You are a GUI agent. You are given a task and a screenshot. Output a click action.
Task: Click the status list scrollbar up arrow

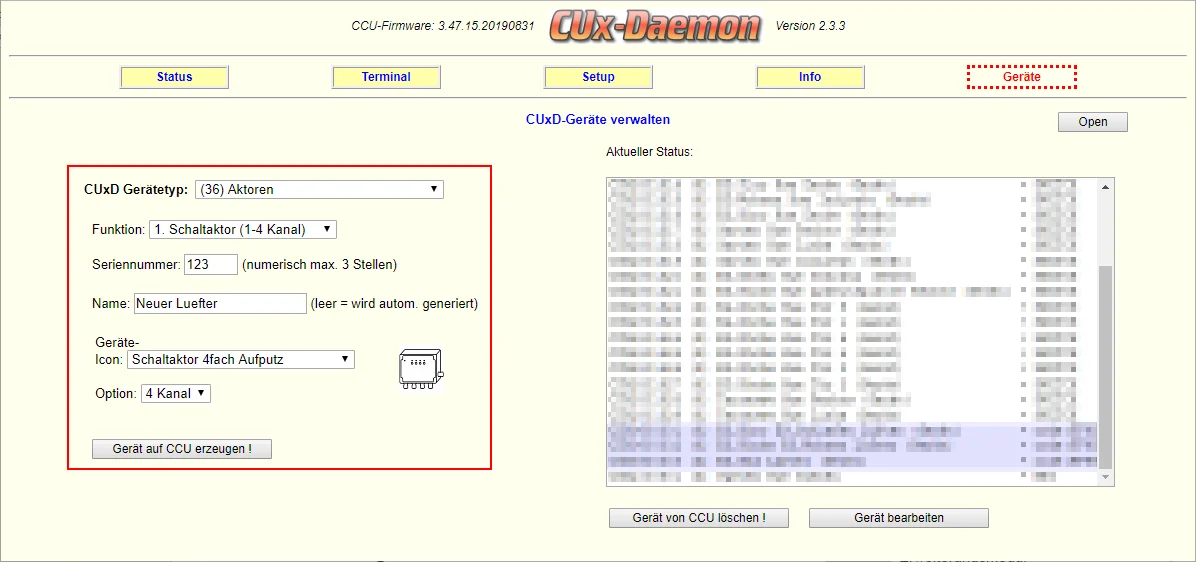(x=1105, y=188)
